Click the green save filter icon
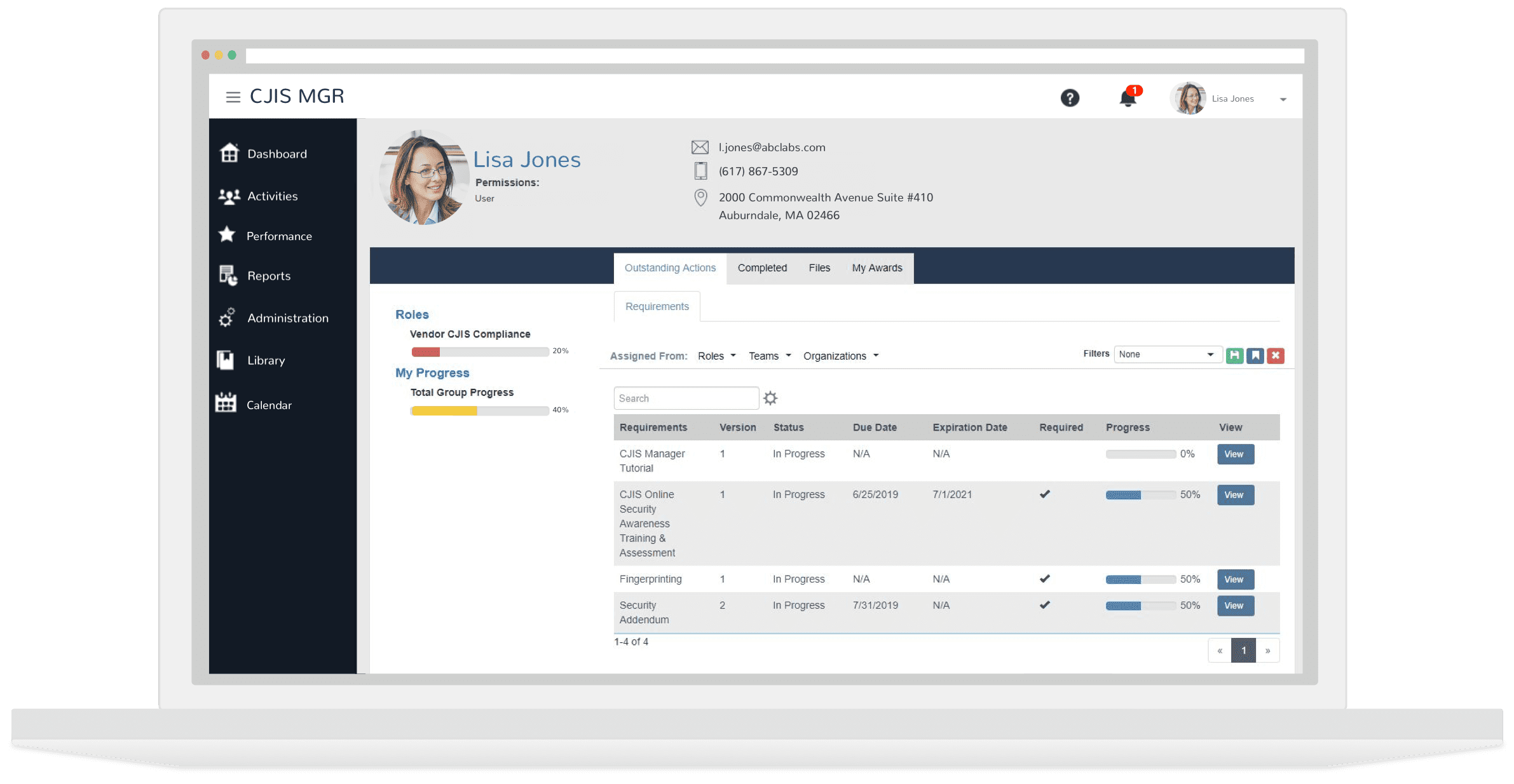Viewport: 1514px width, 784px height. [1234, 356]
